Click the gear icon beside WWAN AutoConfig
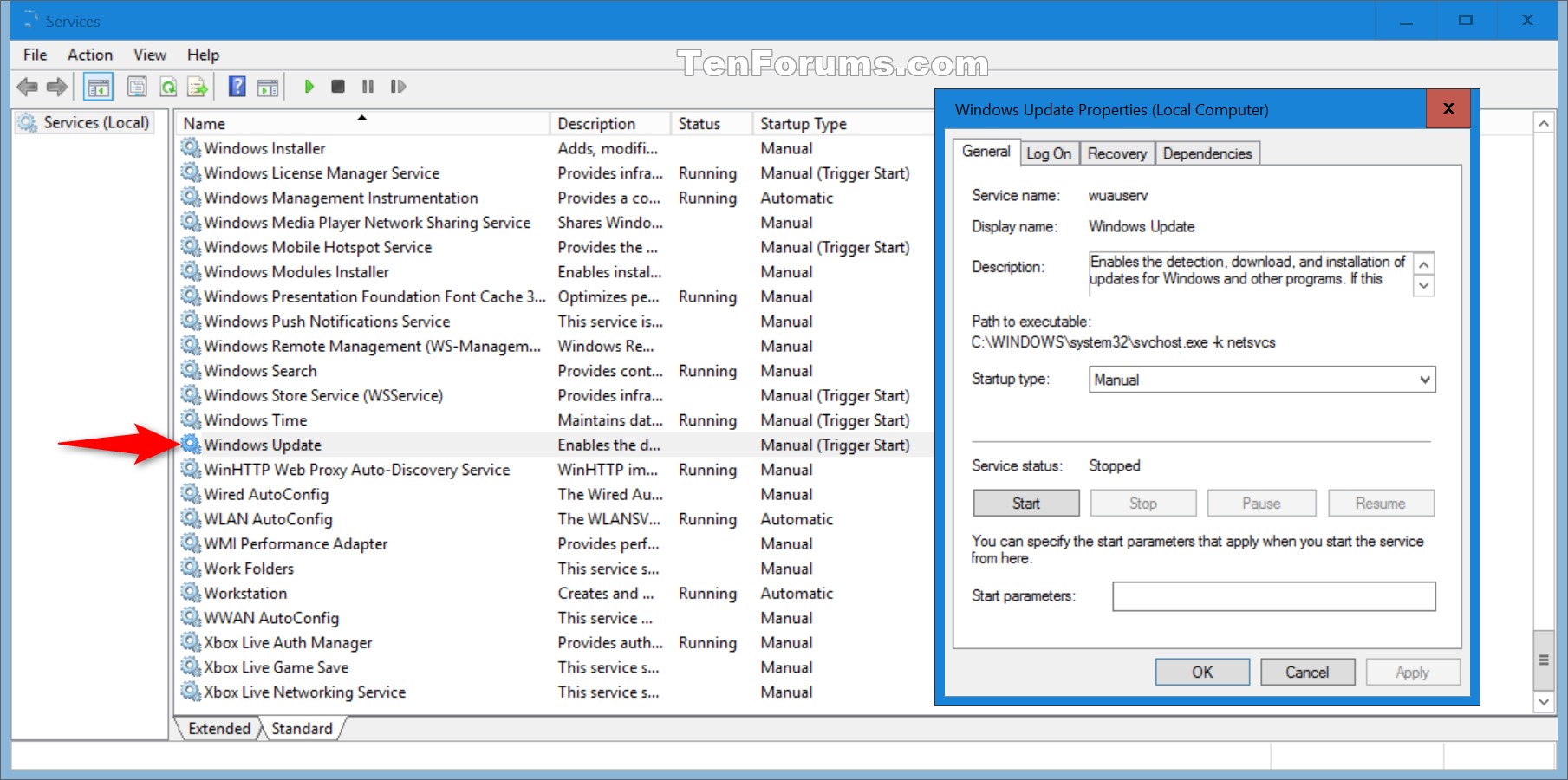This screenshot has height=780, width=1568. [191, 618]
